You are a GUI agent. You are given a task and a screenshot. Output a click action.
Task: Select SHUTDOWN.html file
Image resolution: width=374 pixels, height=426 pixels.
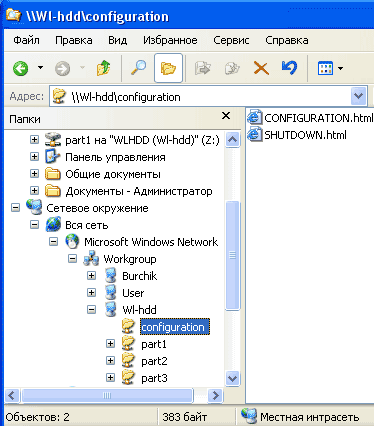point(297,135)
